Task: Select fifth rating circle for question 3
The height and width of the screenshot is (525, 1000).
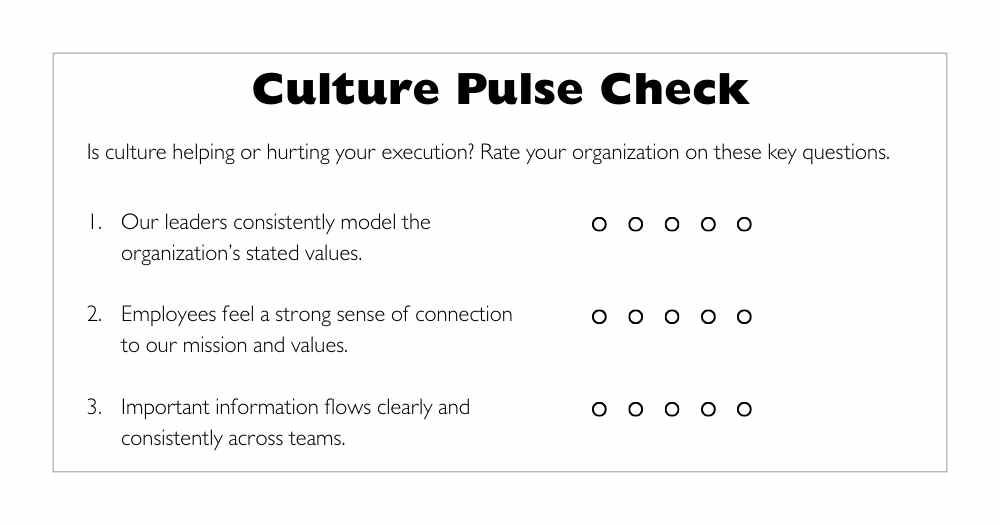Action: pyautogui.click(x=744, y=409)
